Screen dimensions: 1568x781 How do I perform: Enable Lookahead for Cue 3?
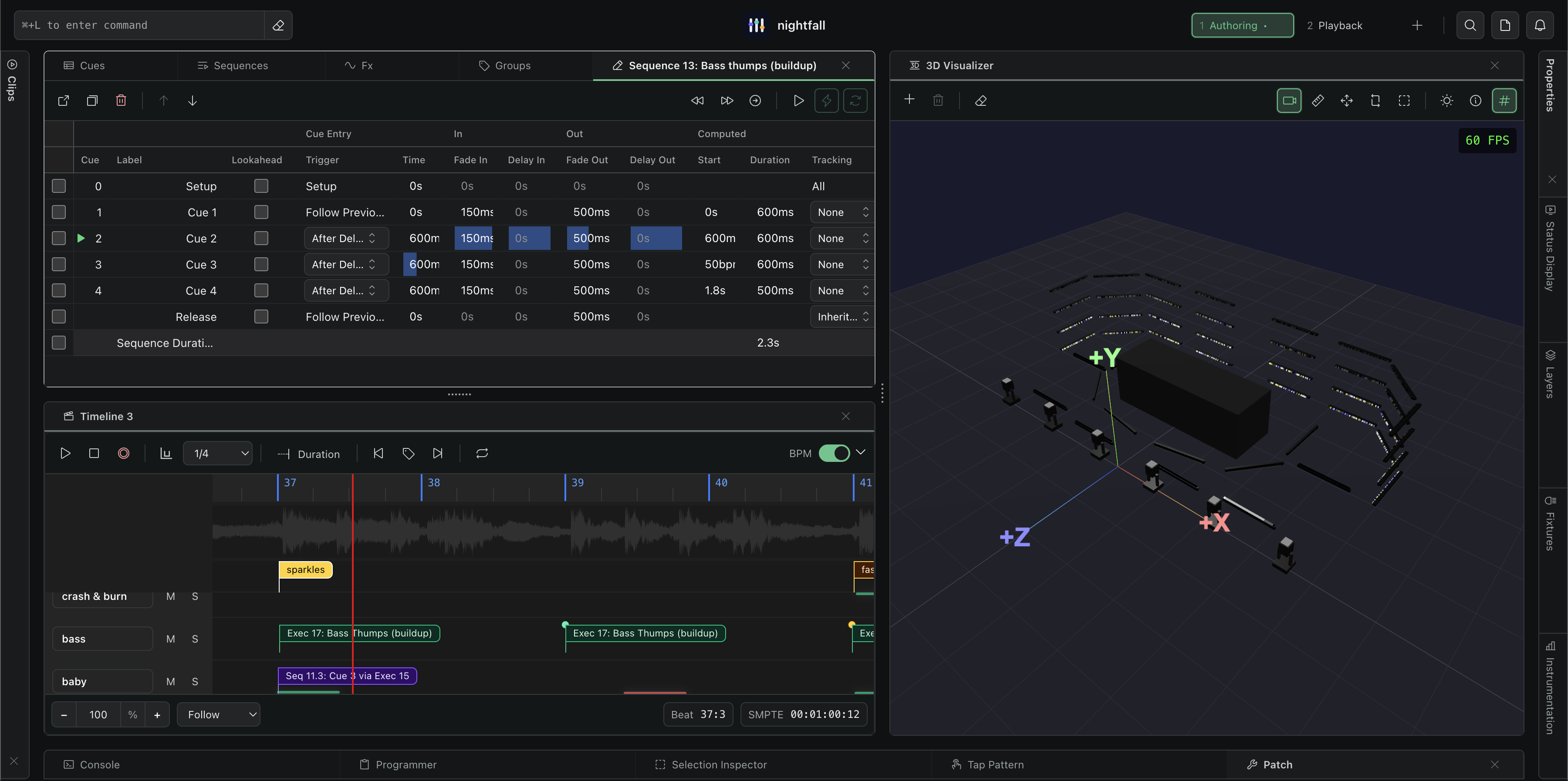[261, 264]
